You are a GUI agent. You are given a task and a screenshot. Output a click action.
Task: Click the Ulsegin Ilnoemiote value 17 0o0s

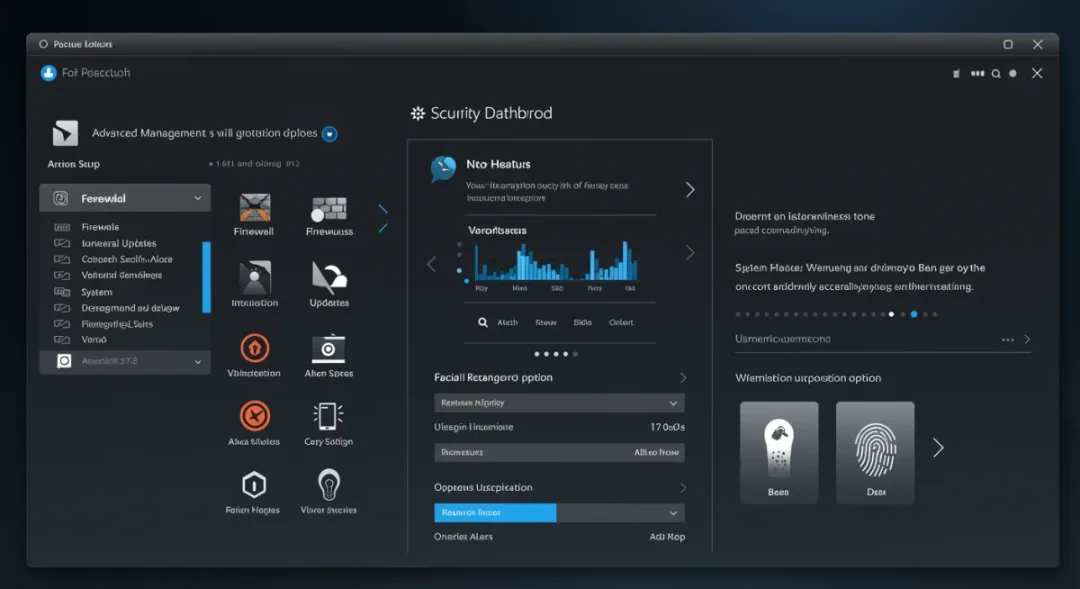point(667,427)
